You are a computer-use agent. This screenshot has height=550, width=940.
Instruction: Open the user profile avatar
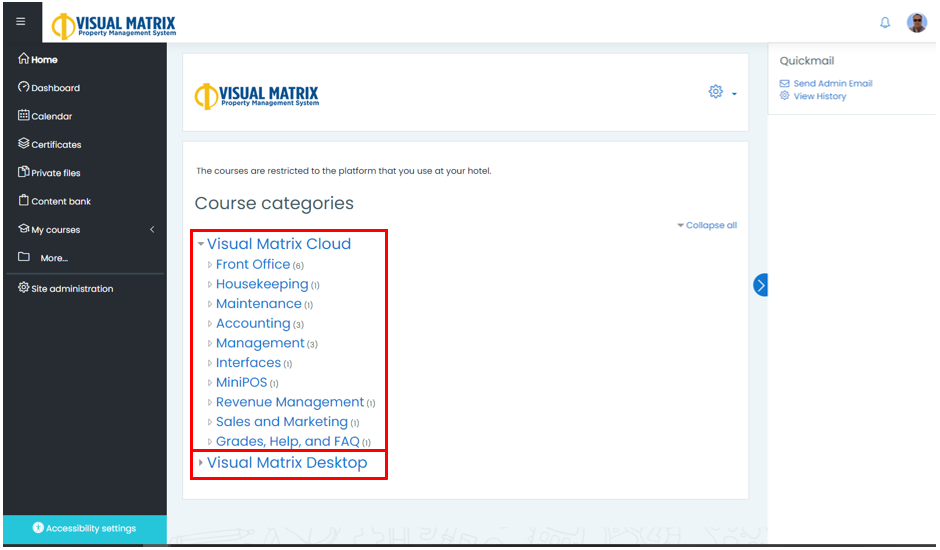[x=916, y=23]
